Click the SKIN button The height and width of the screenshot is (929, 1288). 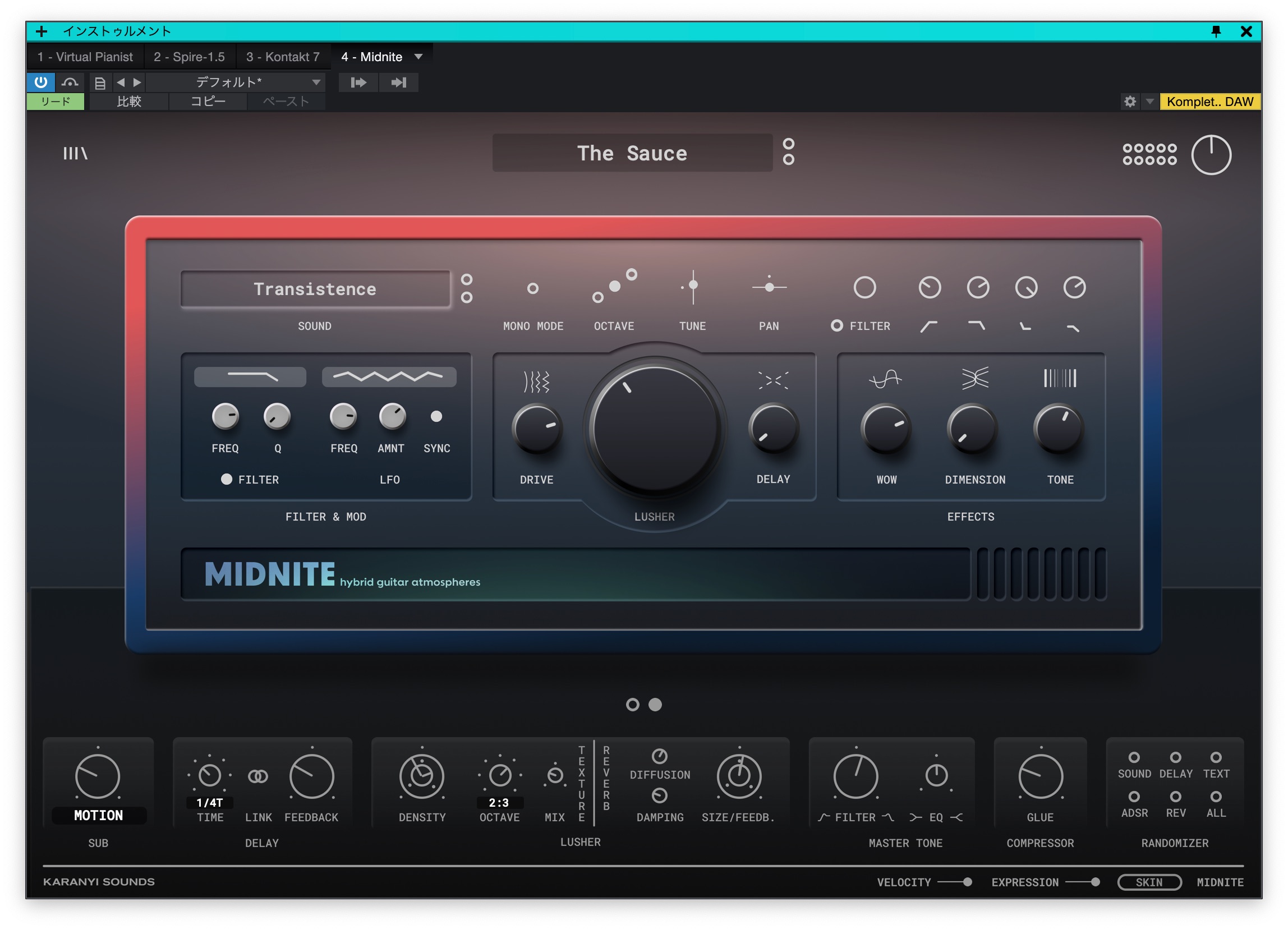coord(1149,882)
